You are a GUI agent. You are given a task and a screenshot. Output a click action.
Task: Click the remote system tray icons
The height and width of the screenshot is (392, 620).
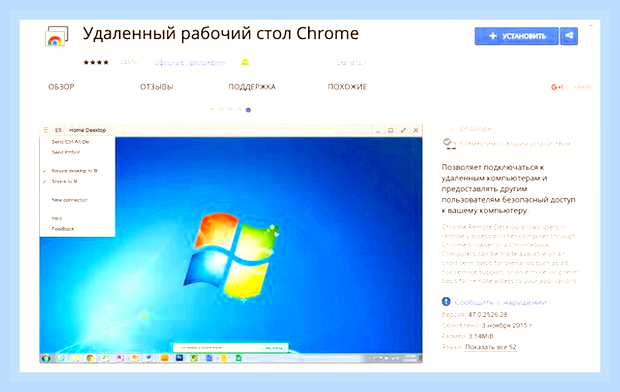click(x=386, y=358)
